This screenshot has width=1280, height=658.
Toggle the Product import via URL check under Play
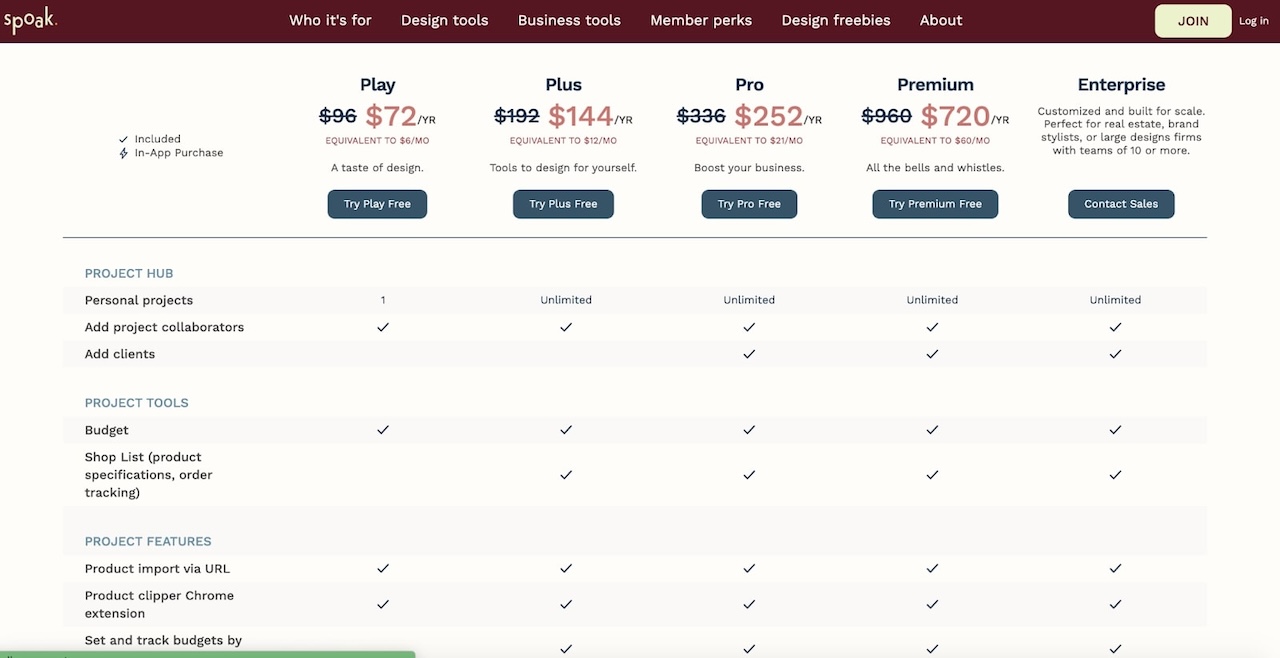click(382, 568)
